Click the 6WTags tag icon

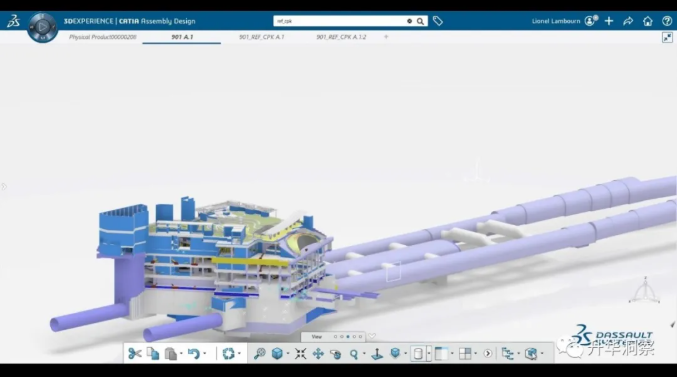click(x=438, y=21)
